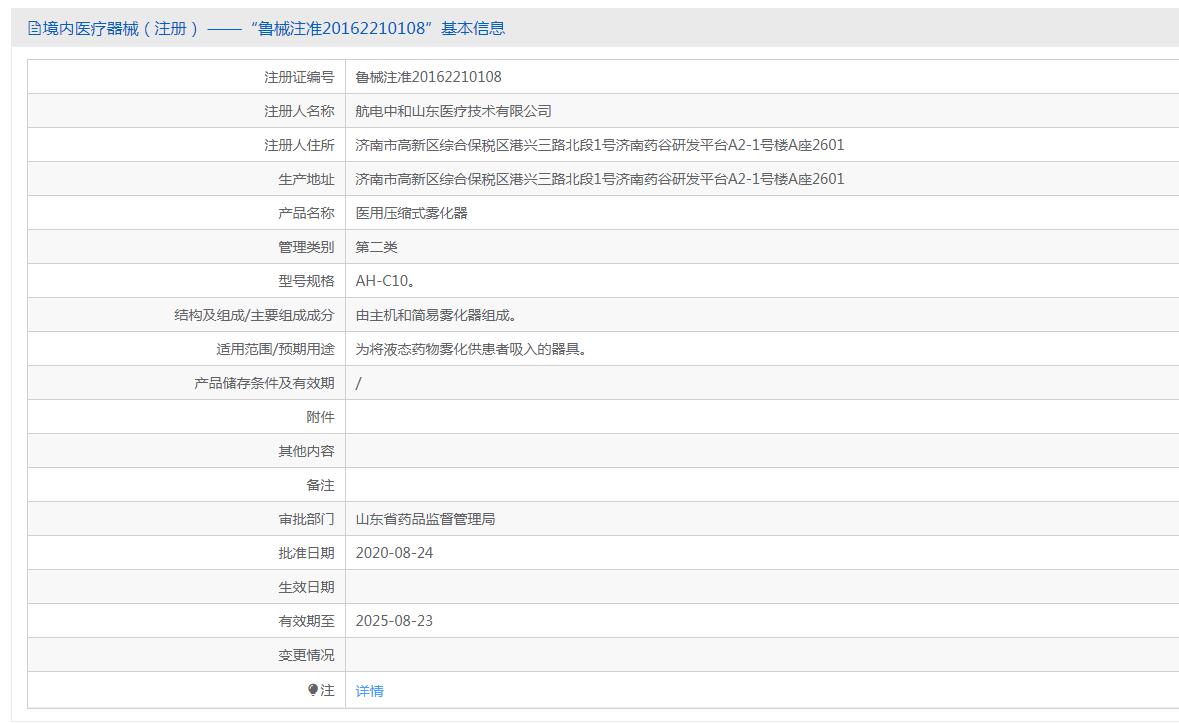Select approval department 山东省药品监督管理局

(x=426, y=519)
